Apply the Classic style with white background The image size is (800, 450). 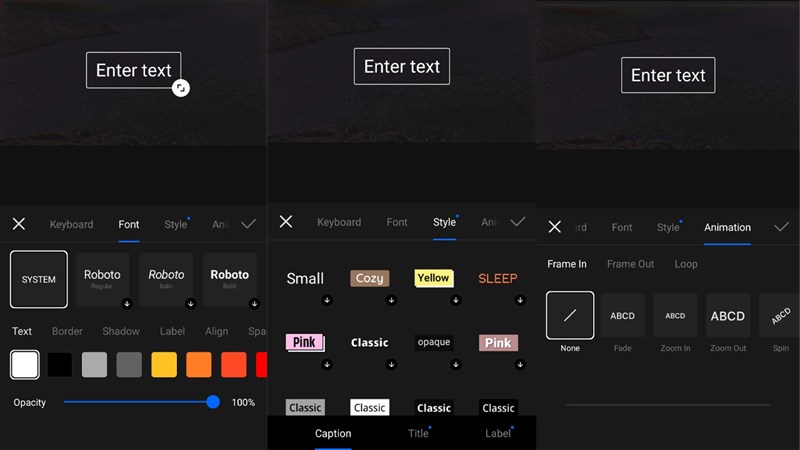click(369, 407)
